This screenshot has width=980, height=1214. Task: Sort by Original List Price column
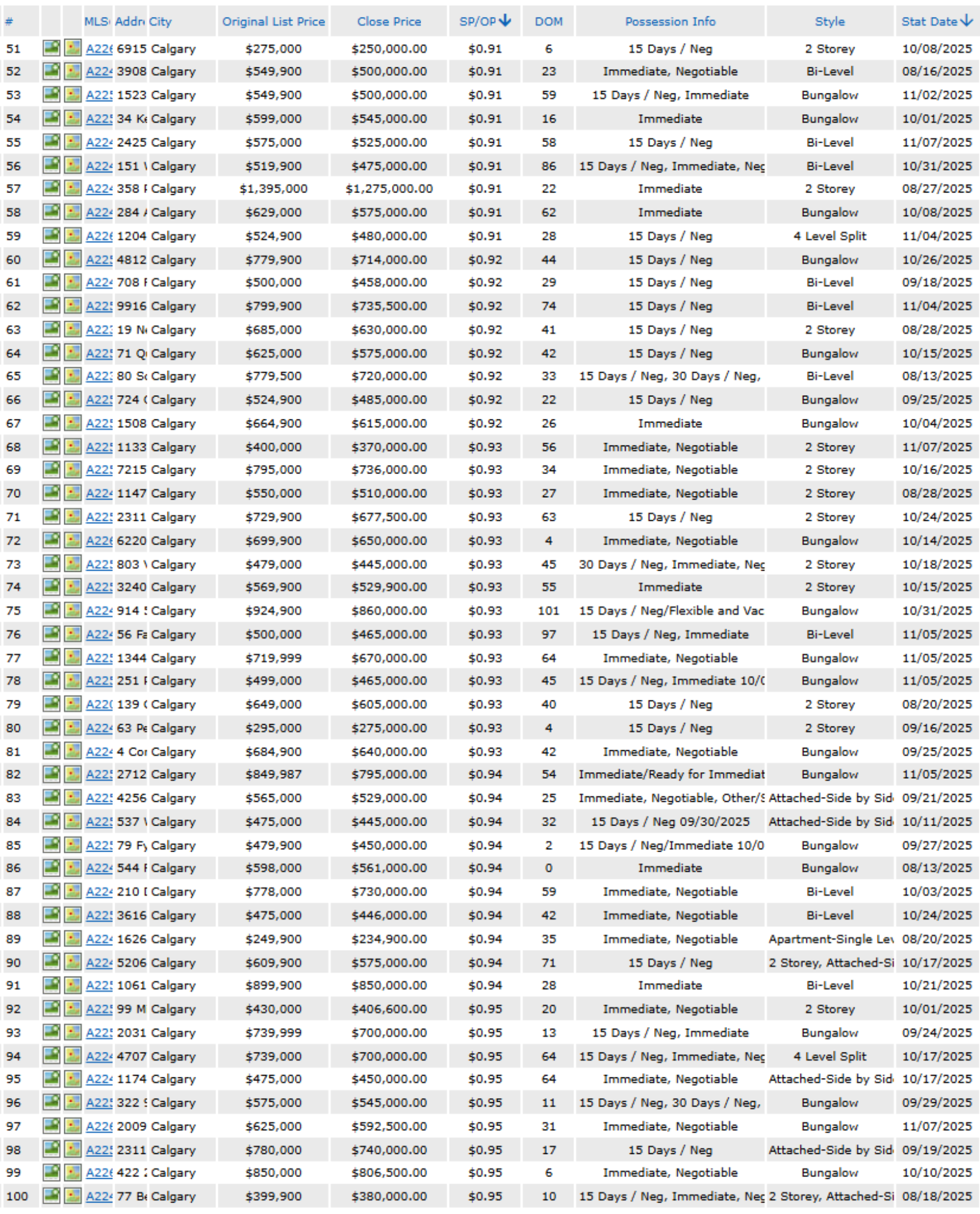[273, 22]
